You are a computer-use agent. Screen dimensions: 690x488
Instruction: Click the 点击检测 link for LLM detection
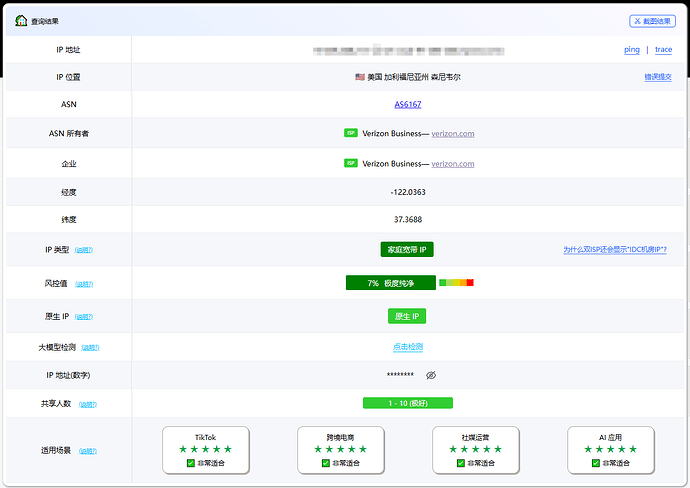pyautogui.click(x=408, y=347)
